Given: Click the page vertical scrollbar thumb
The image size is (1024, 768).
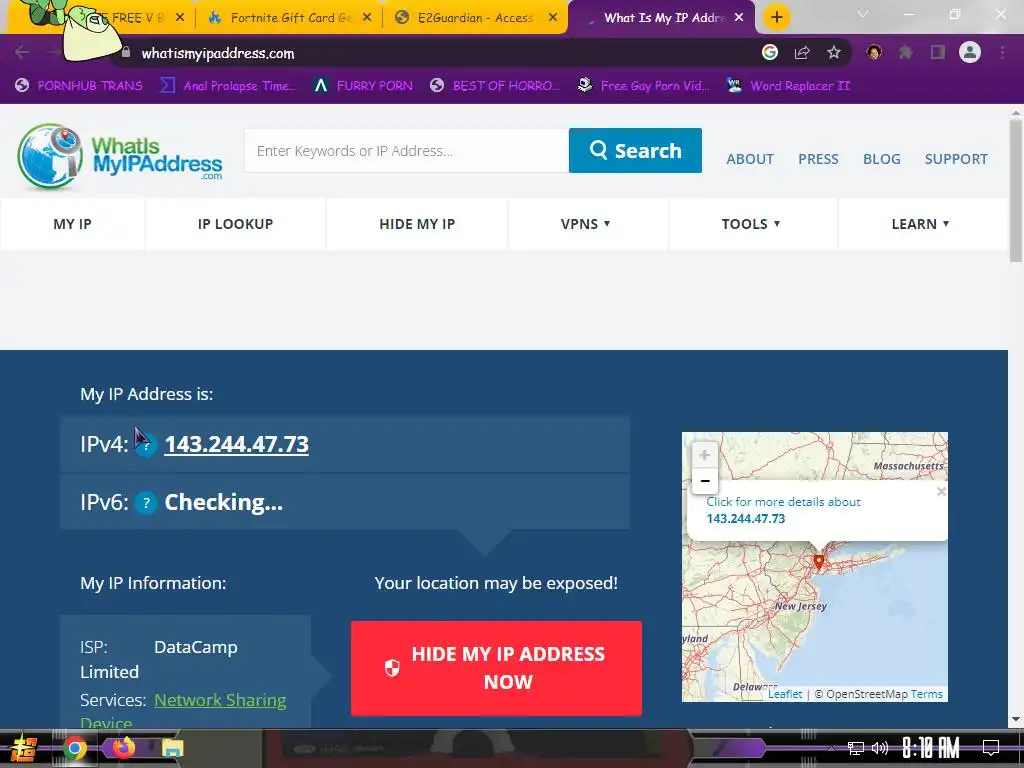Looking at the screenshot, I should [x=1016, y=191].
